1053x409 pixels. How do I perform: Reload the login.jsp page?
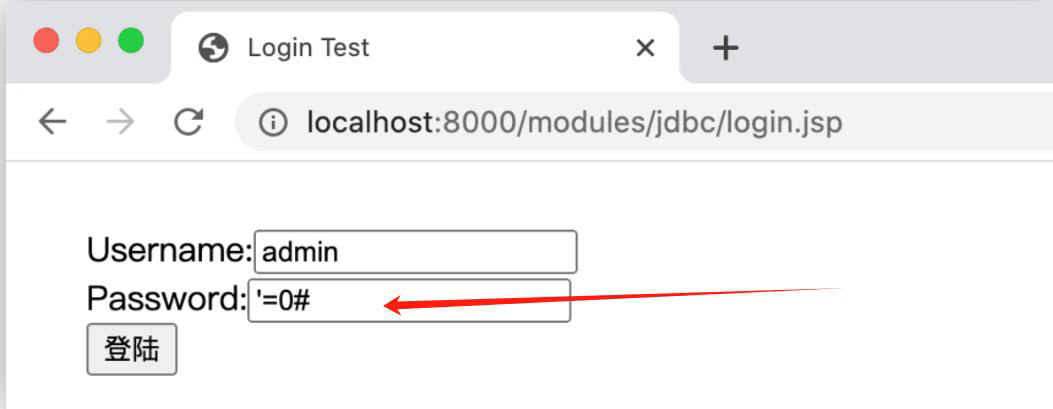pyautogui.click(x=189, y=122)
